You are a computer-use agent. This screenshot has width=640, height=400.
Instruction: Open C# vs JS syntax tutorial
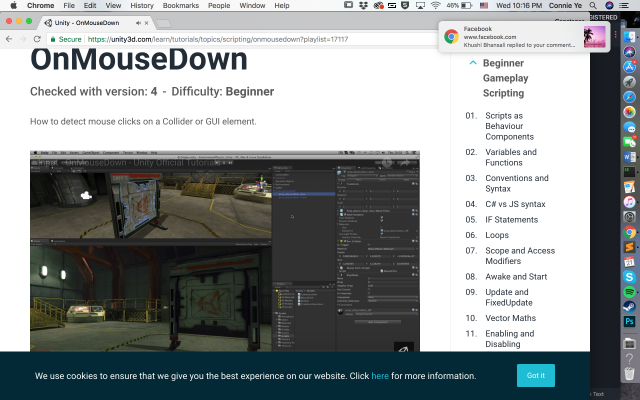515,204
